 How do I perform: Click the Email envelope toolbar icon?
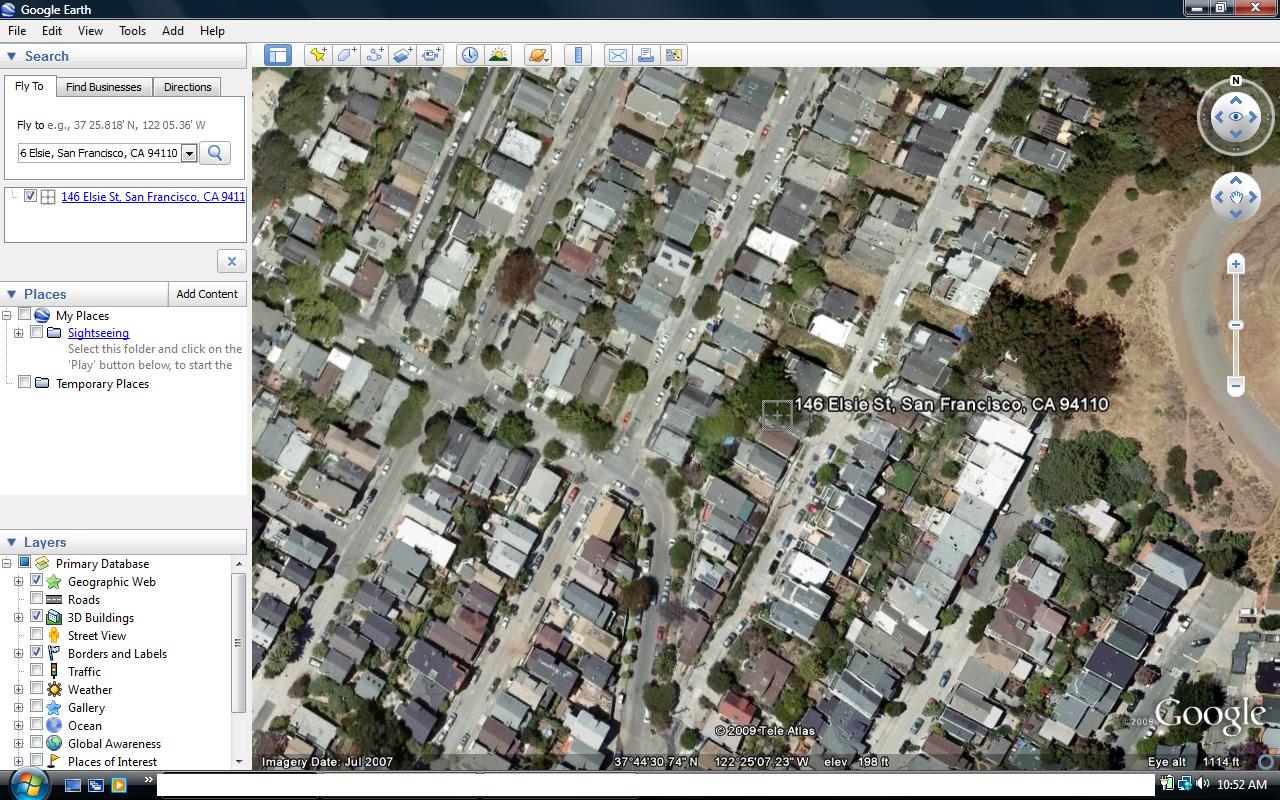(x=617, y=55)
